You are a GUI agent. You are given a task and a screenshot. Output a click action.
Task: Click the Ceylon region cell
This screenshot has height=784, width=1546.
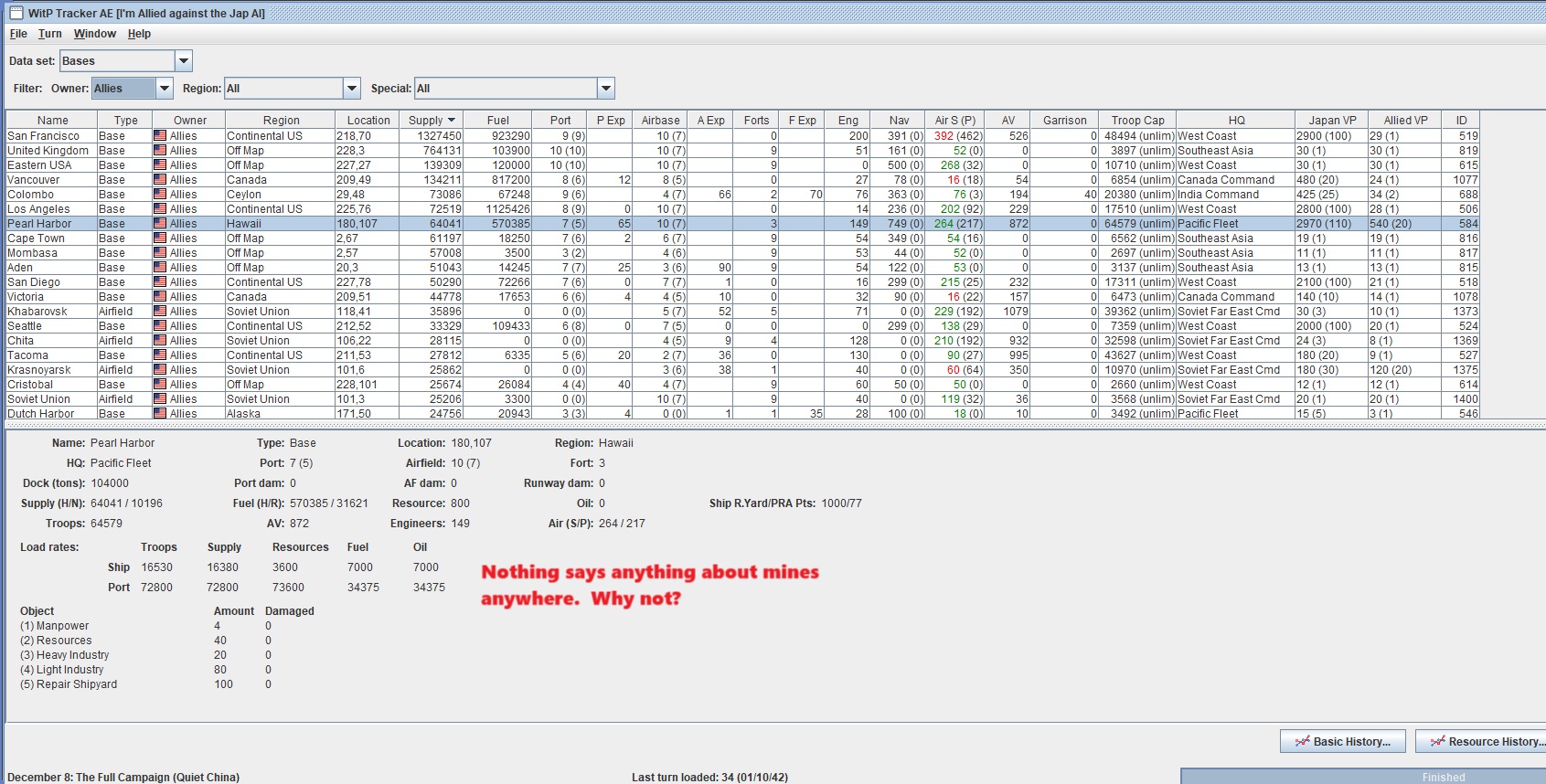coord(281,195)
